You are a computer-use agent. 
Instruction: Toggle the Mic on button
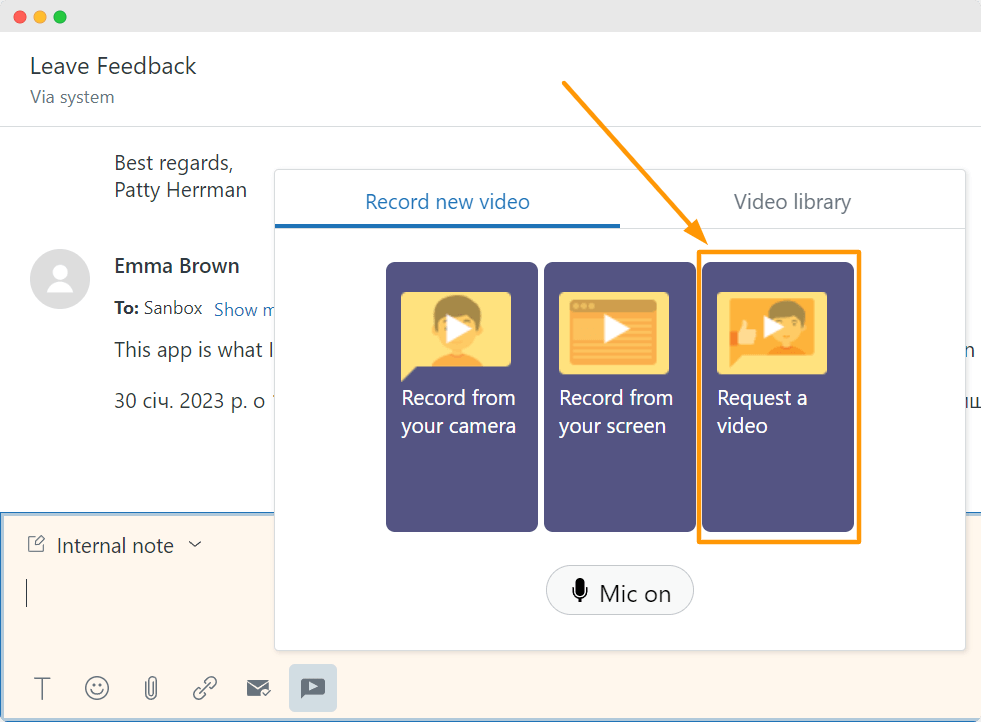point(619,590)
